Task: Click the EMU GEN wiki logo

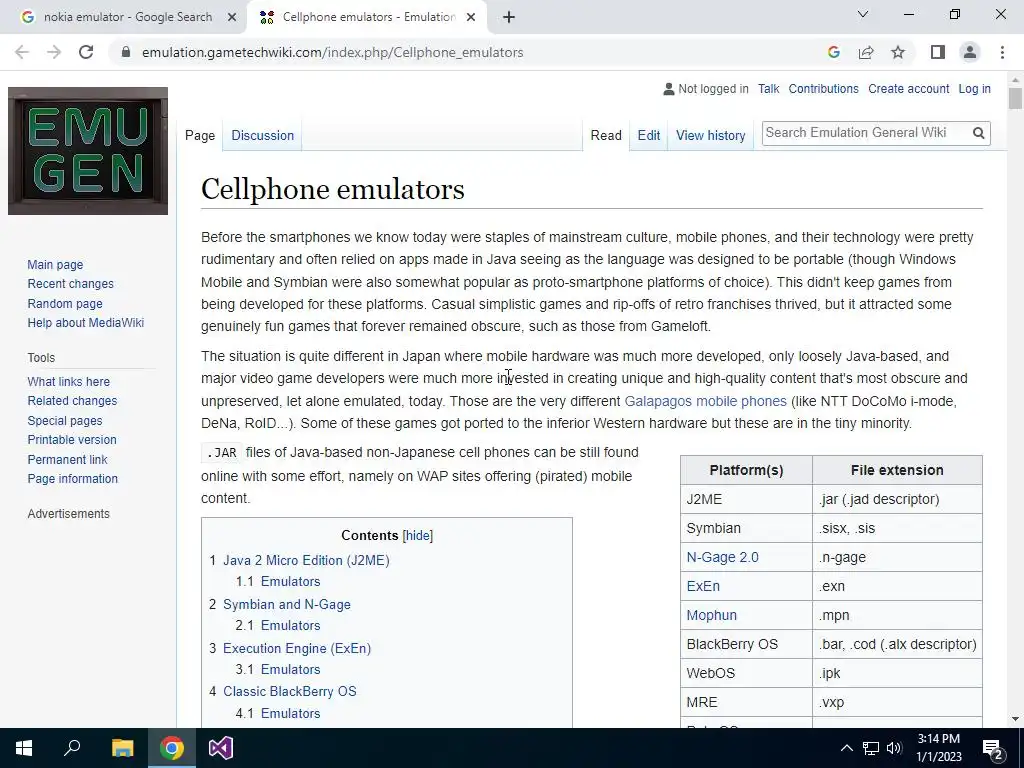Action: [x=88, y=151]
